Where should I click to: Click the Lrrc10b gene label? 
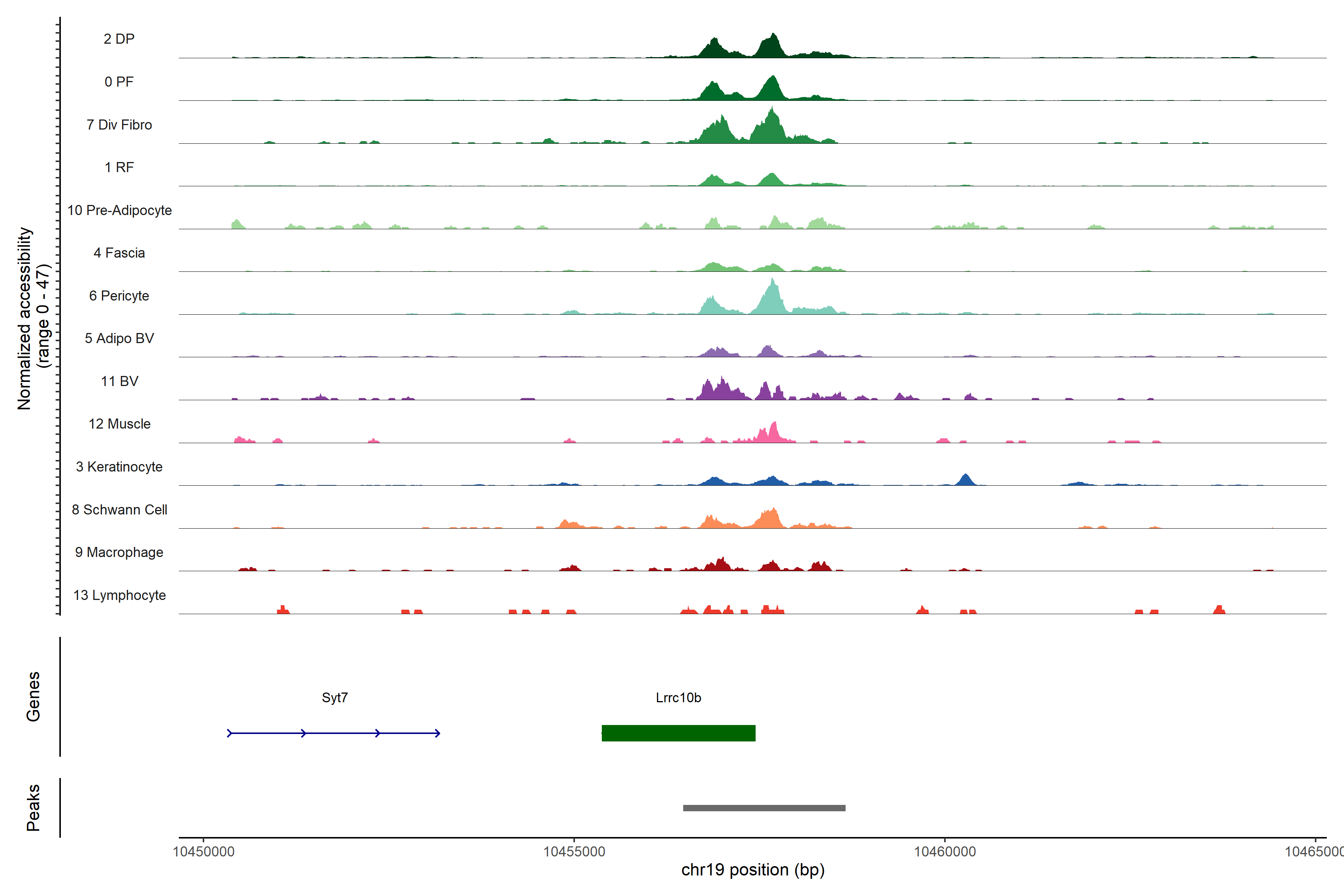pos(678,698)
